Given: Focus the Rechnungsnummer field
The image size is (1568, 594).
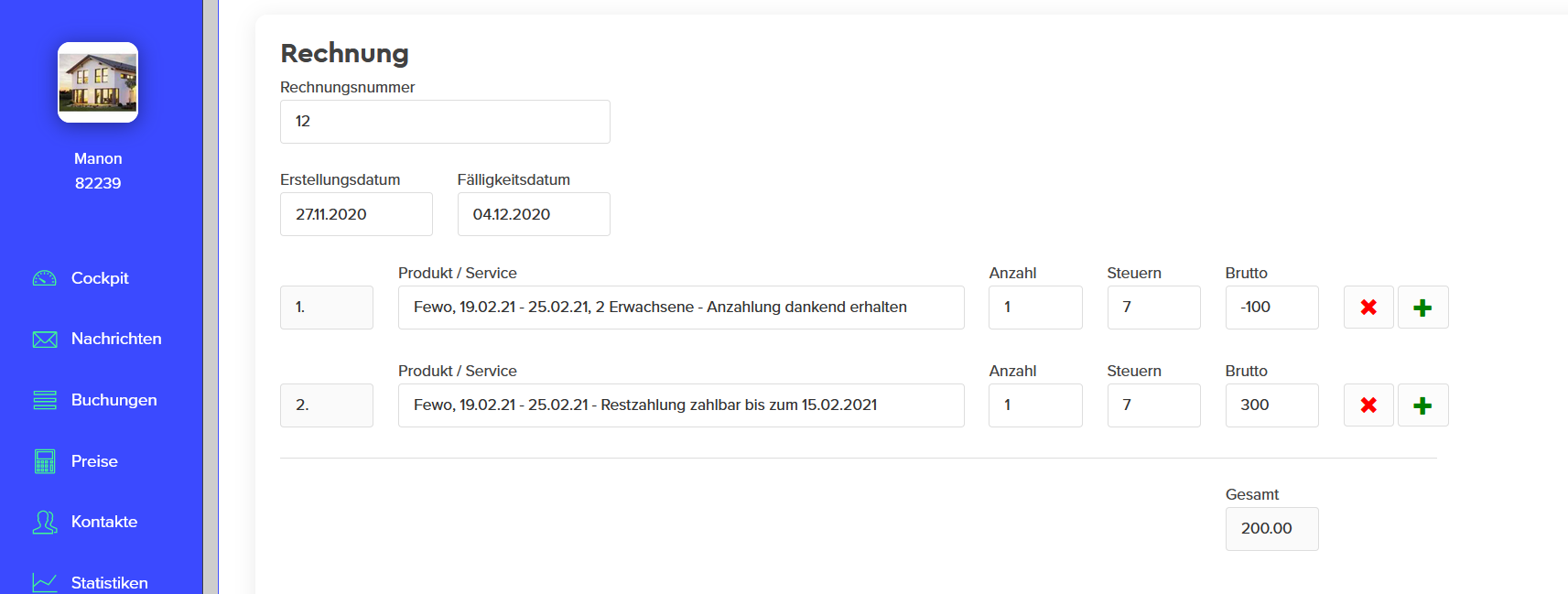Looking at the screenshot, I should click(x=445, y=122).
